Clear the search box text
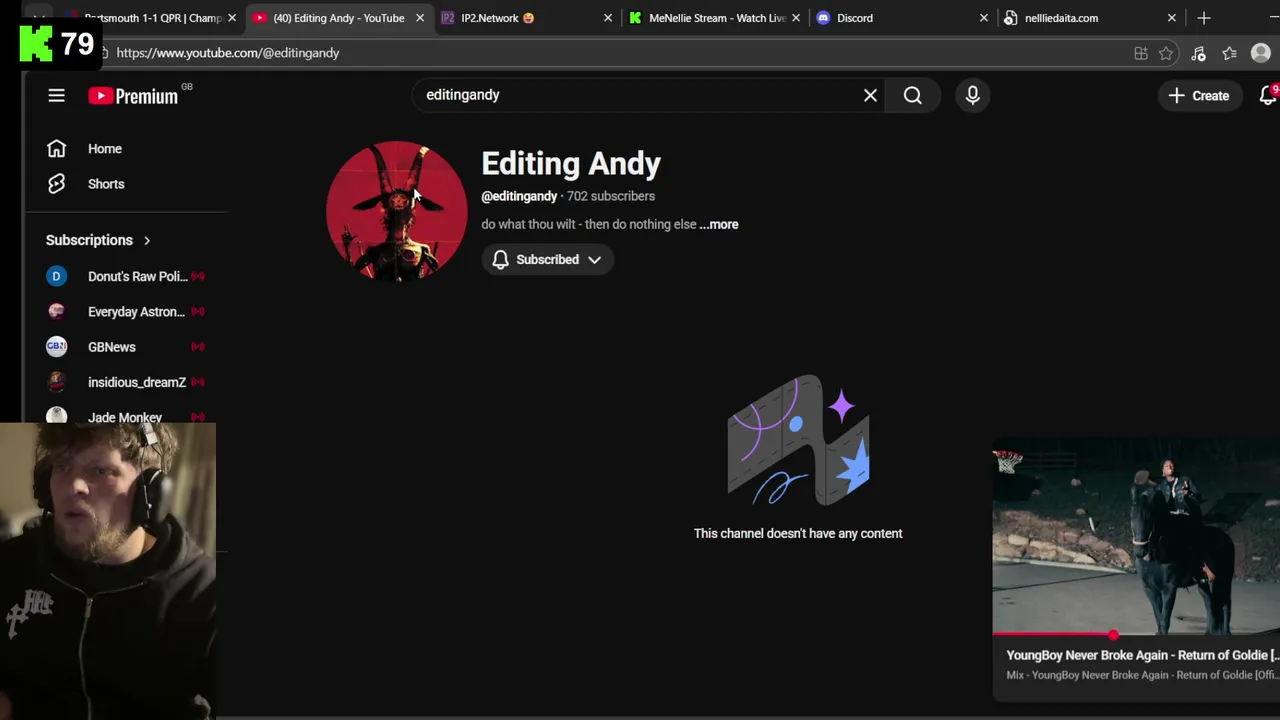Image resolution: width=1280 pixels, height=720 pixels. click(870, 95)
